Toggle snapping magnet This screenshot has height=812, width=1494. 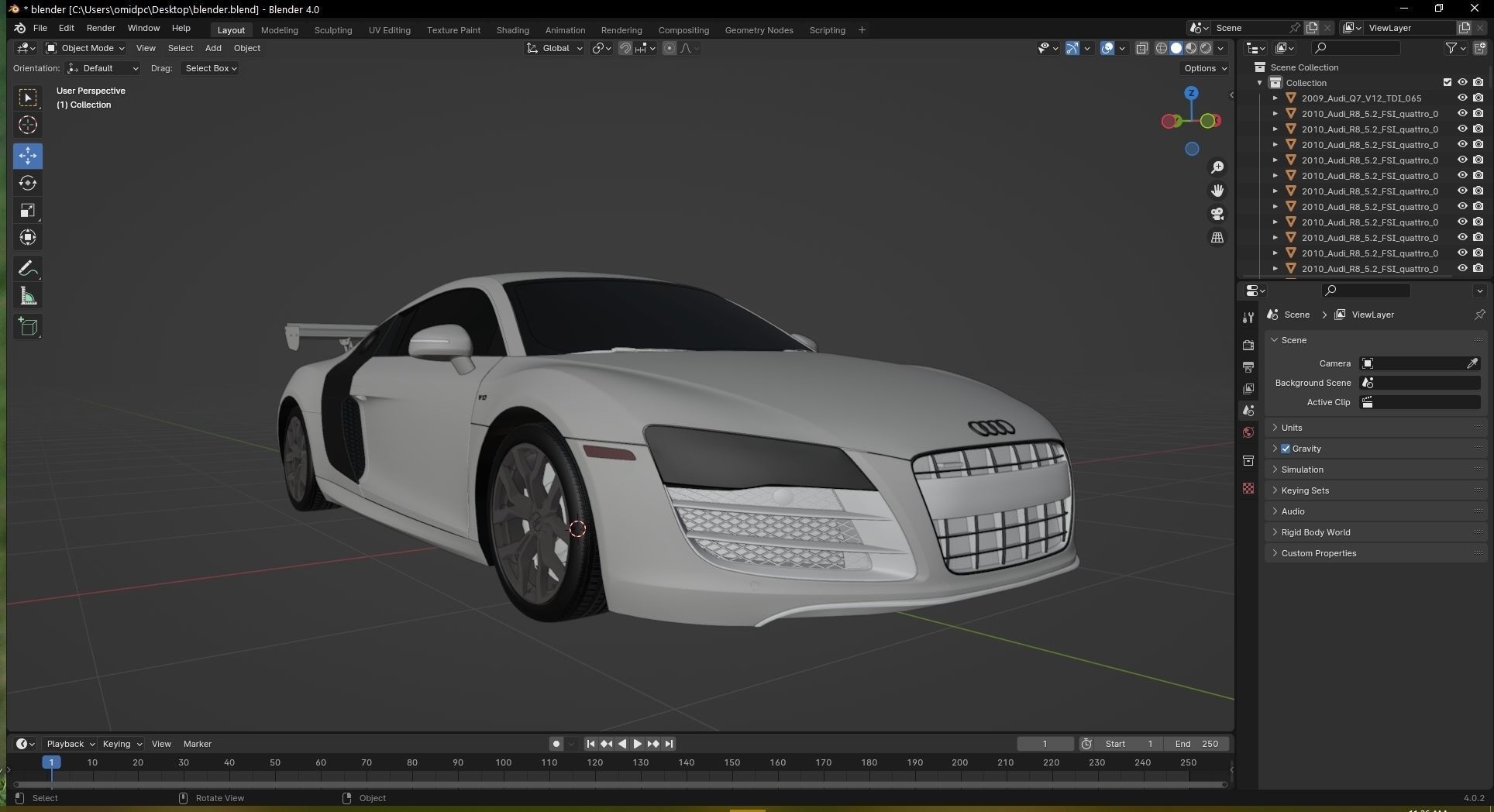625,48
